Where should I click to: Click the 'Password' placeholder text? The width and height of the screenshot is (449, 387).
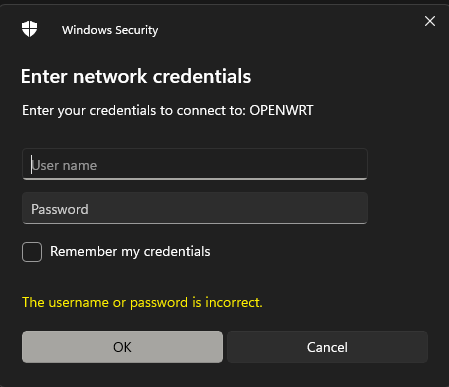[x=60, y=209]
